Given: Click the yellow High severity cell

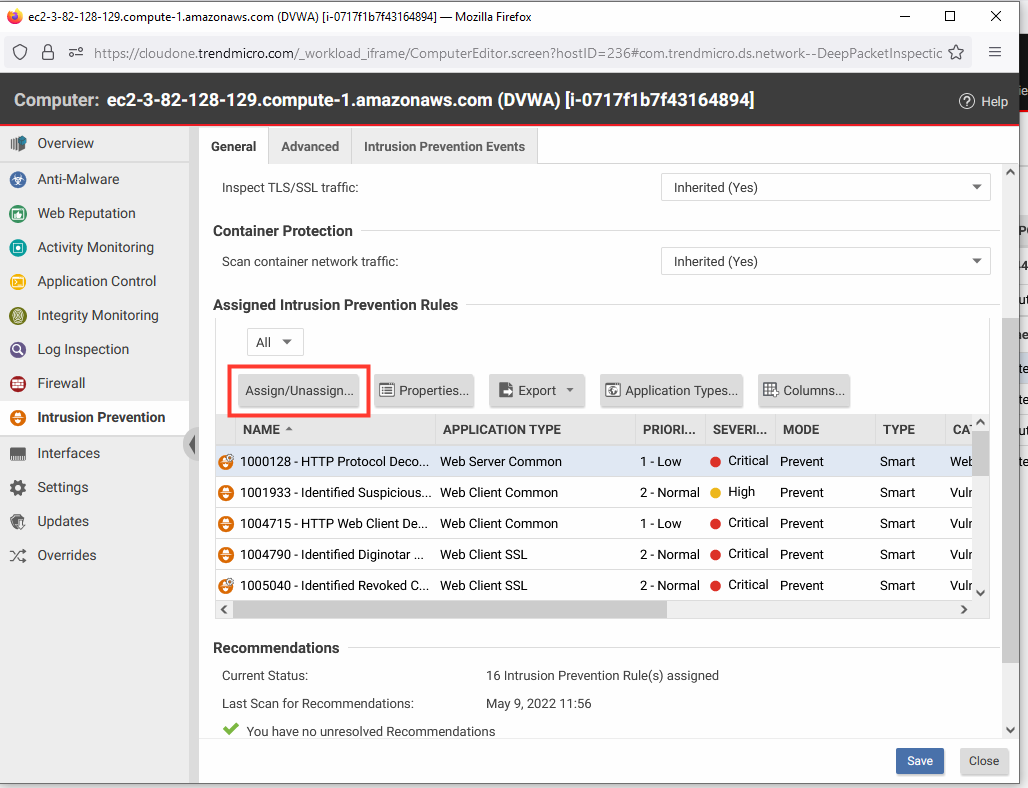Looking at the screenshot, I should click(741, 492).
